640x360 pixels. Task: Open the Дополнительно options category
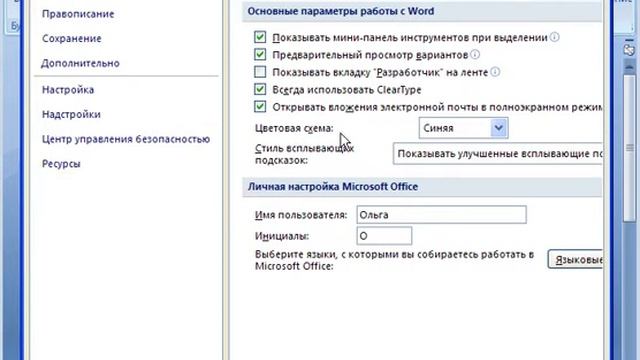pos(80,63)
